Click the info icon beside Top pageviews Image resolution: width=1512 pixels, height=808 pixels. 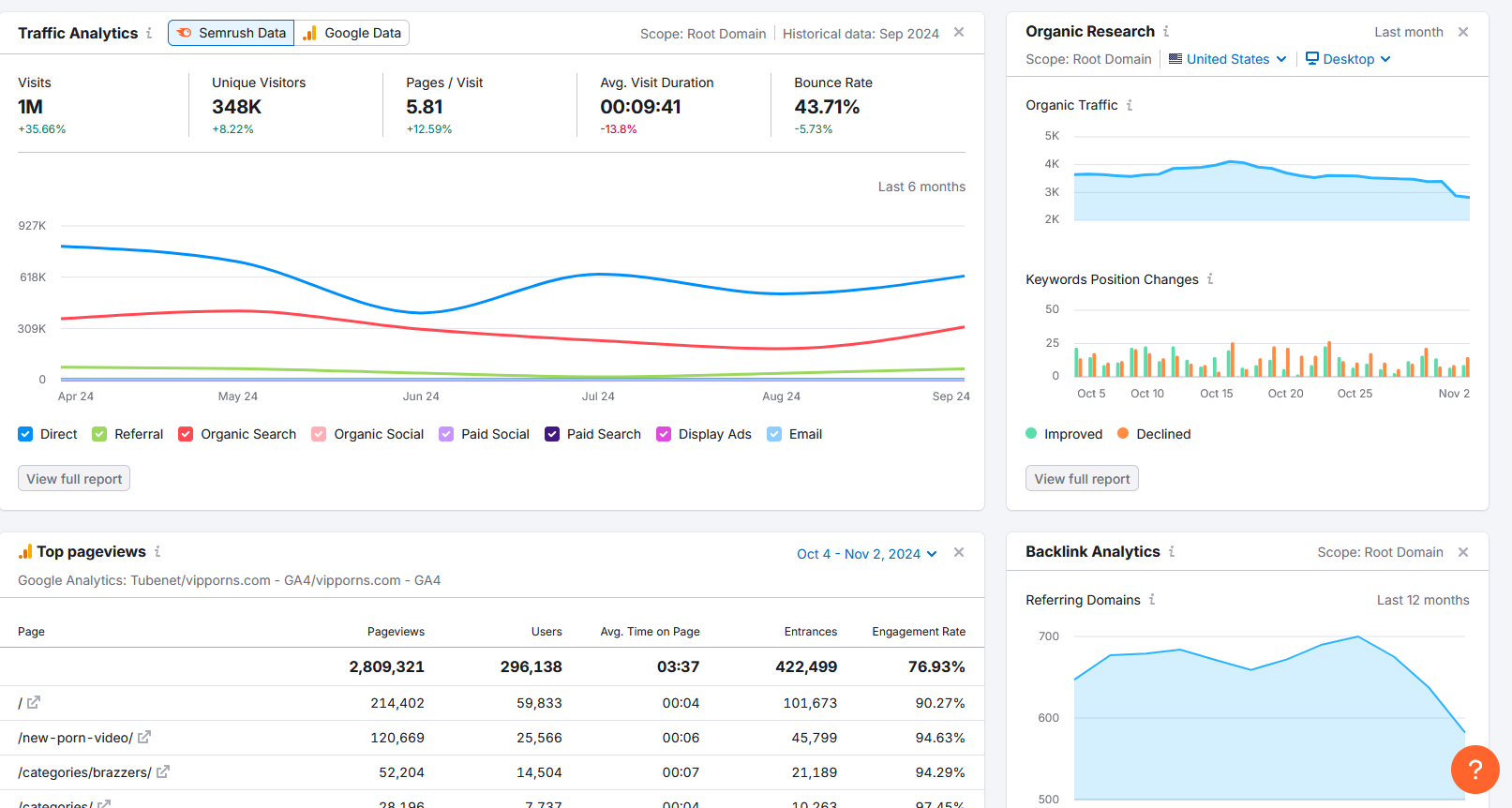pyautogui.click(x=157, y=551)
